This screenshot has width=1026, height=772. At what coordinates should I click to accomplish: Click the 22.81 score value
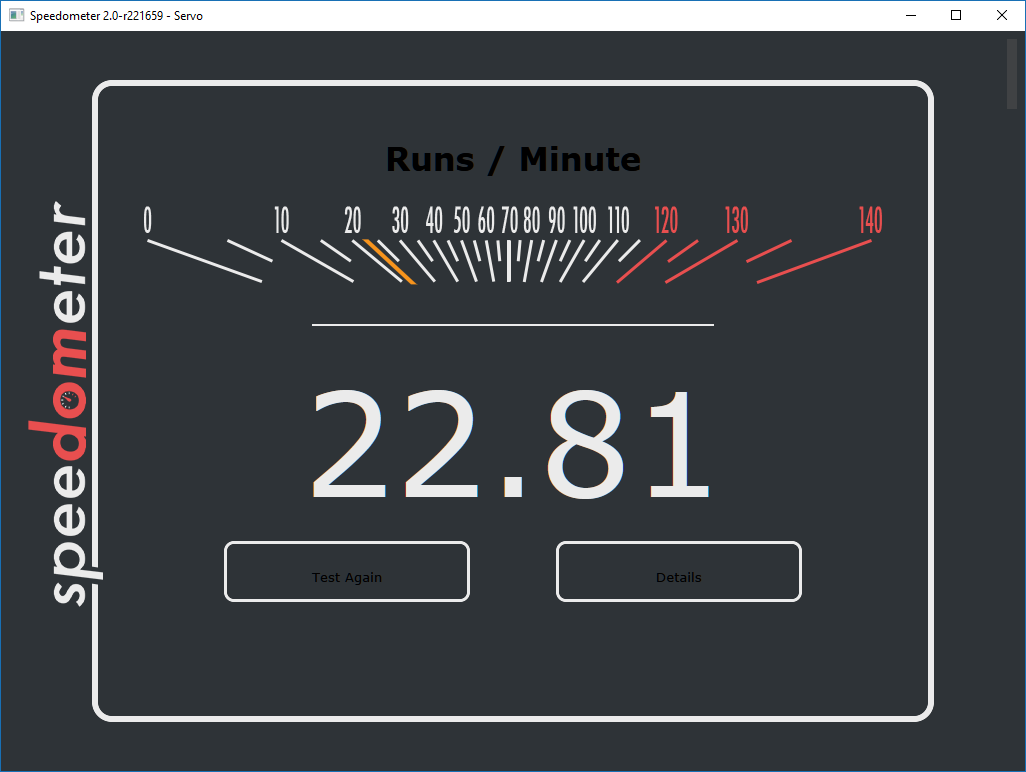(x=510, y=444)
